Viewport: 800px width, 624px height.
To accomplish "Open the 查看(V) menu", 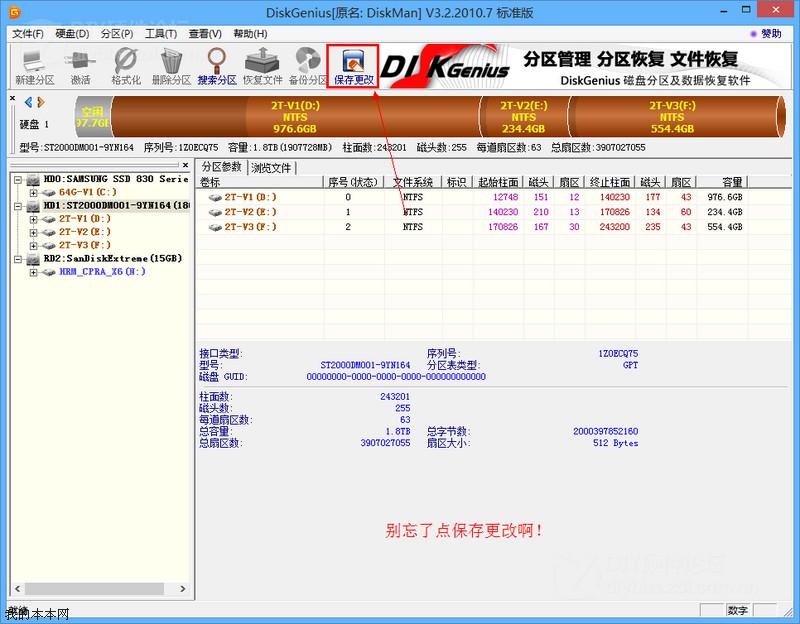I will (x=205, y=34).
